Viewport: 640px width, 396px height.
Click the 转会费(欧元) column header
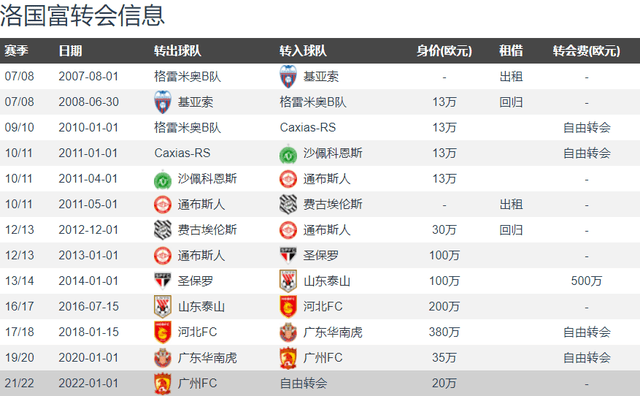(x=586, y=51)
